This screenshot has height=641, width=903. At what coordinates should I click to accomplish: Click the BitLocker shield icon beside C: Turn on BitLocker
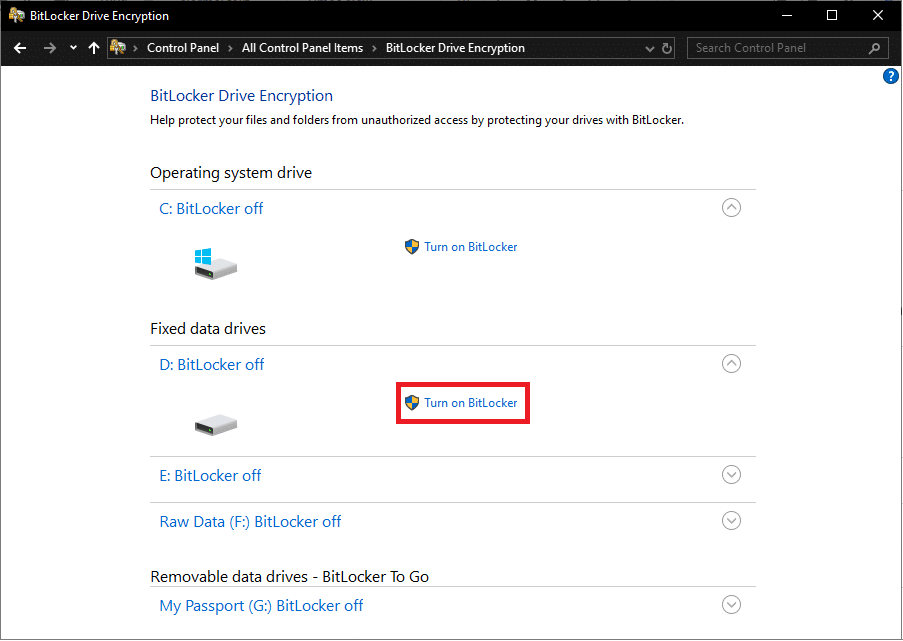(412, 246)
